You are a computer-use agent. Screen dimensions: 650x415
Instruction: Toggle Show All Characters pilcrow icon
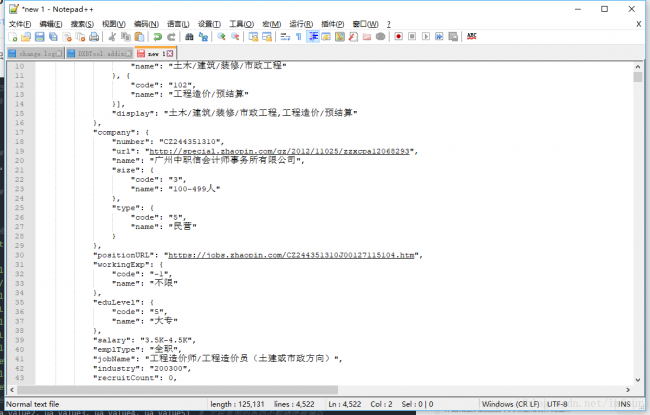click(298, 36)
